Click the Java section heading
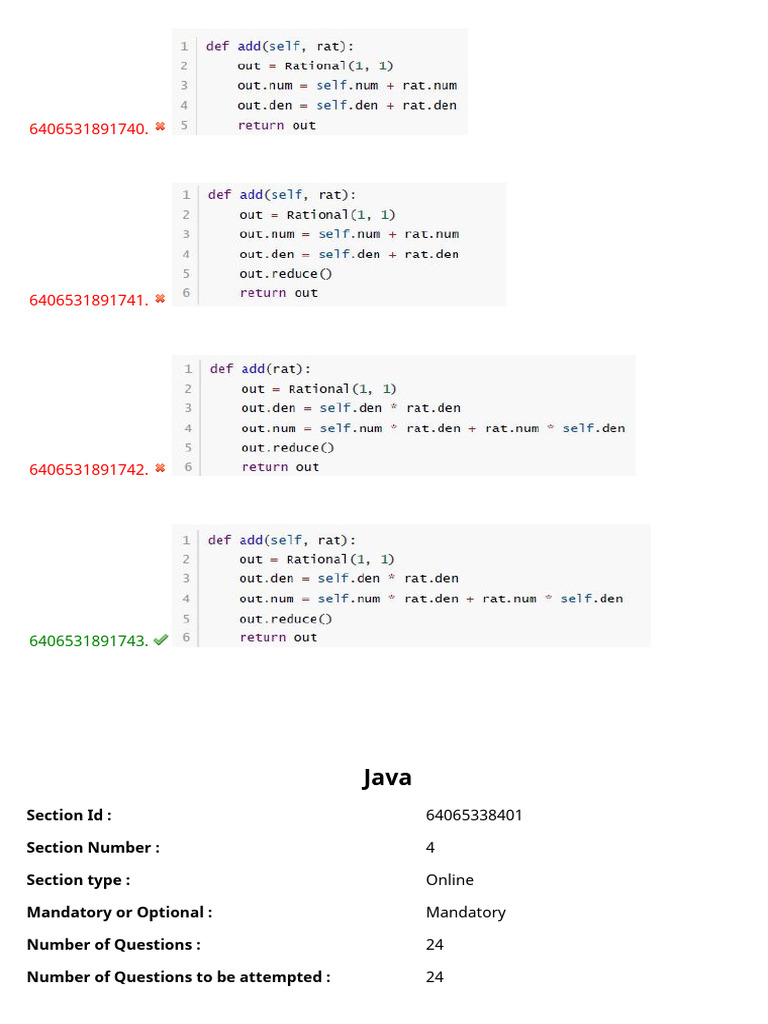 point(387,777)
